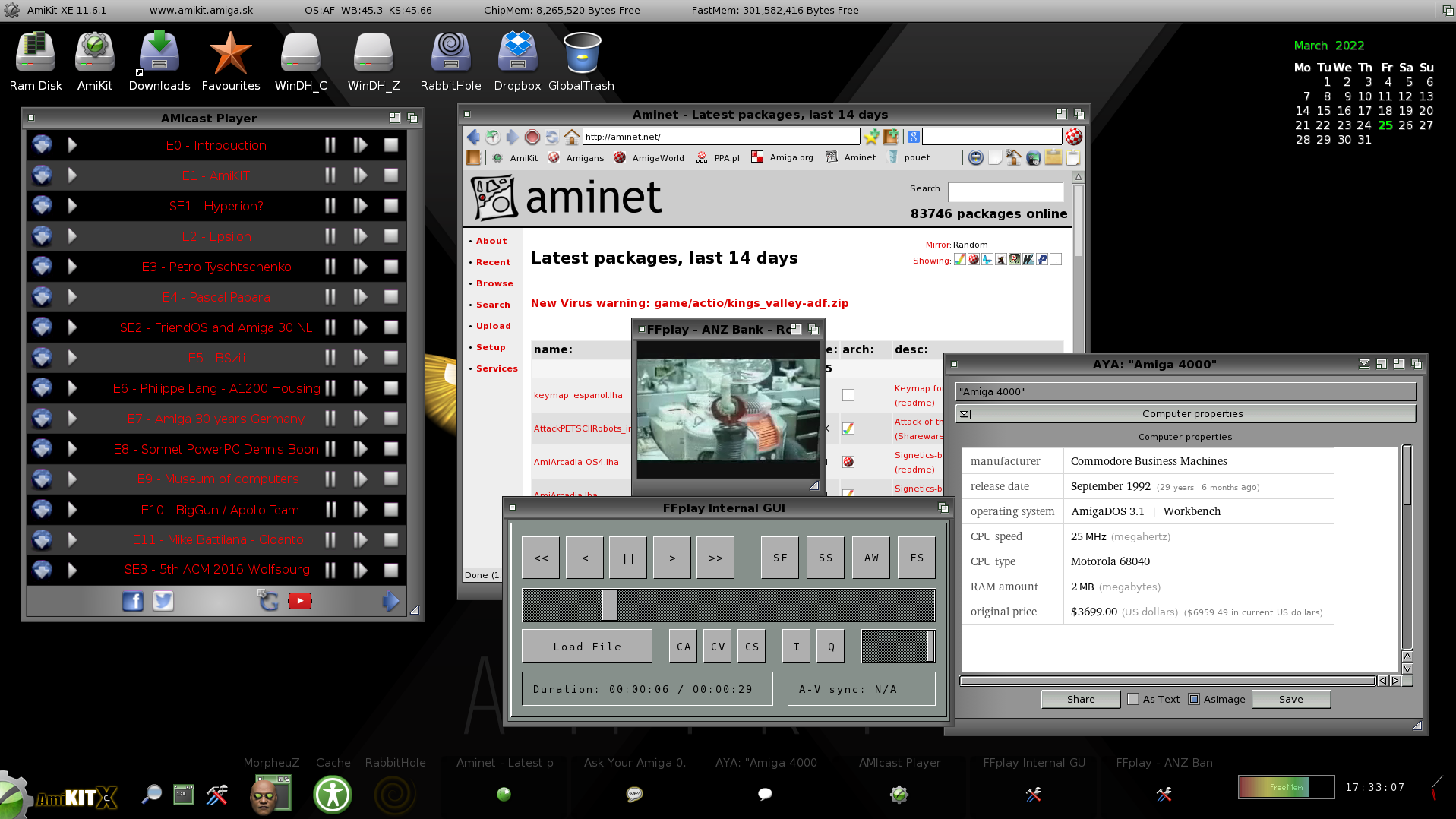Play episode E2 - Epsilon

(72, 236)
